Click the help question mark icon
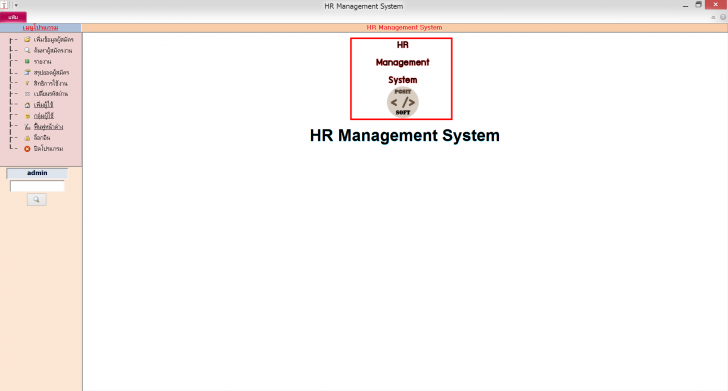 (723, 17)
